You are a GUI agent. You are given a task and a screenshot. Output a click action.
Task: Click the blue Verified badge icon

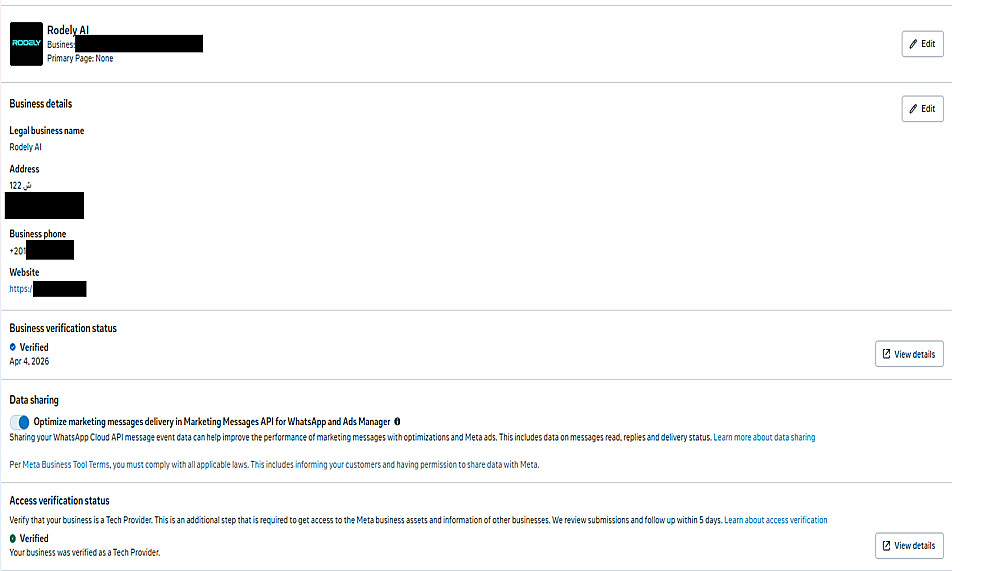click(x=13, y=348)
